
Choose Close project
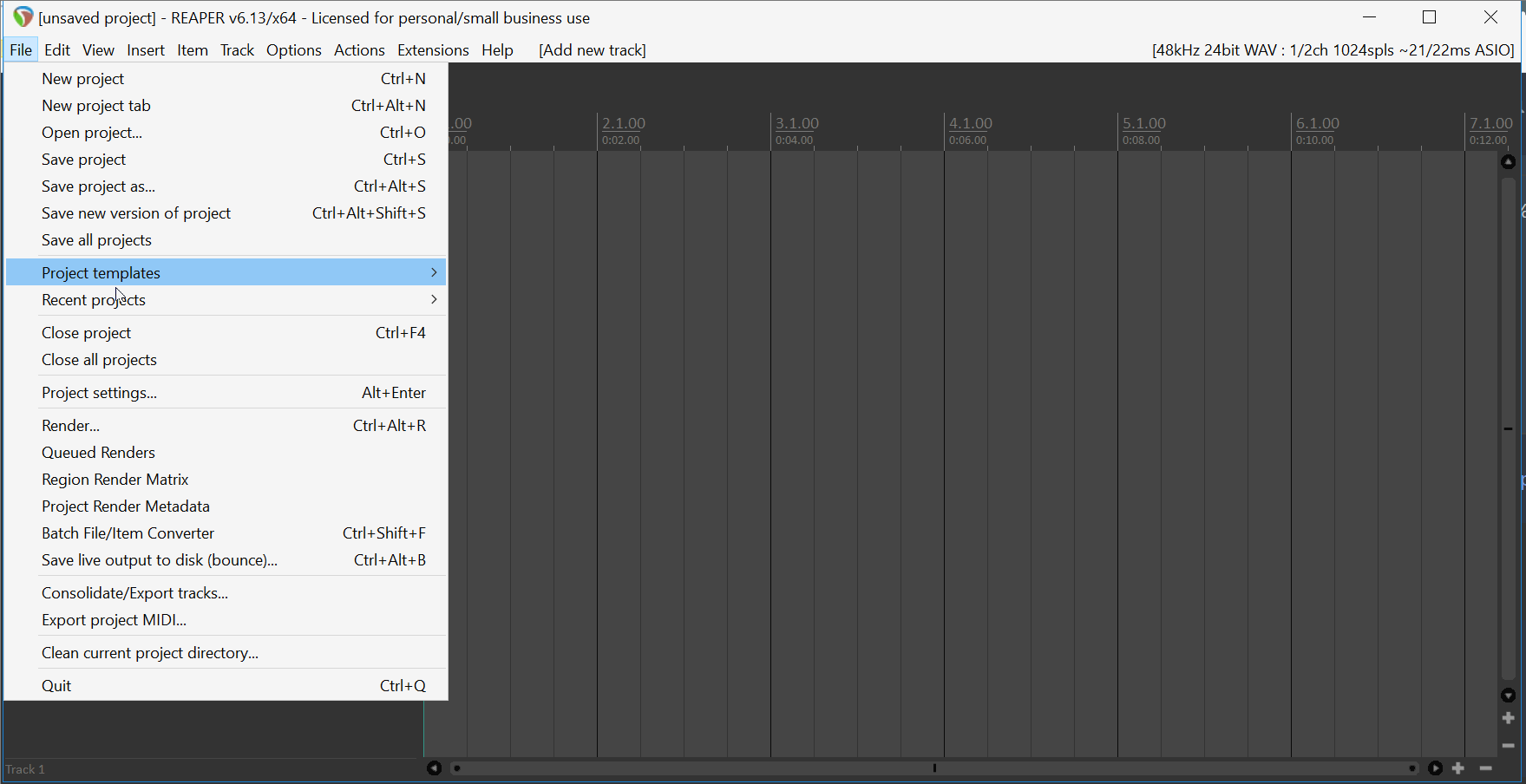click(226, 332)
